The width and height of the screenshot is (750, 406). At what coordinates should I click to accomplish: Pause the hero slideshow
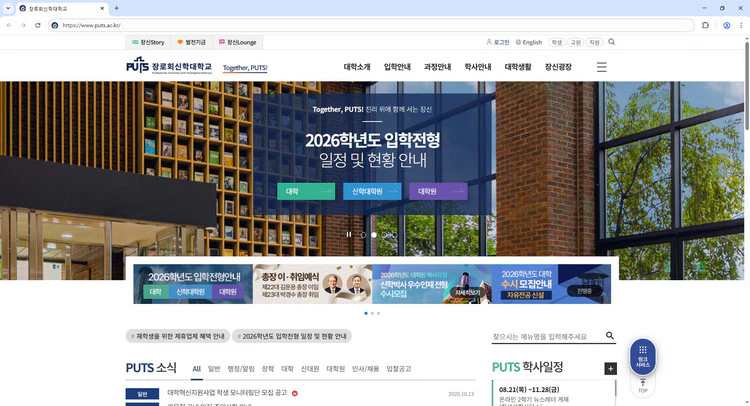(349, 234)
